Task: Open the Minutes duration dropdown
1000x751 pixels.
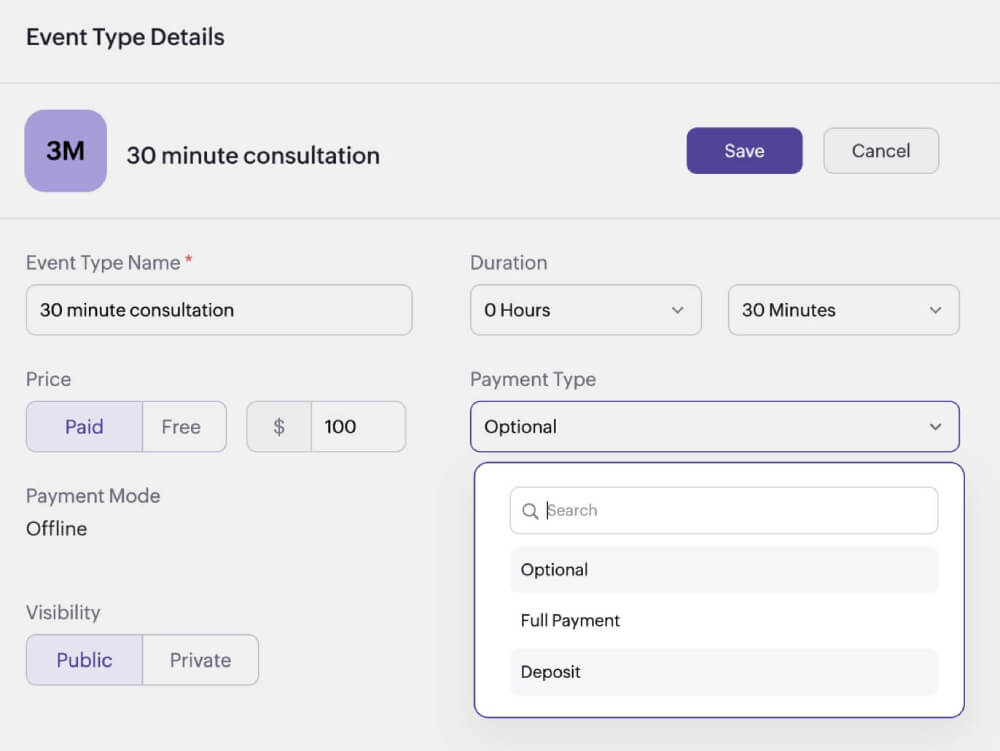Action: click(843, 310)
